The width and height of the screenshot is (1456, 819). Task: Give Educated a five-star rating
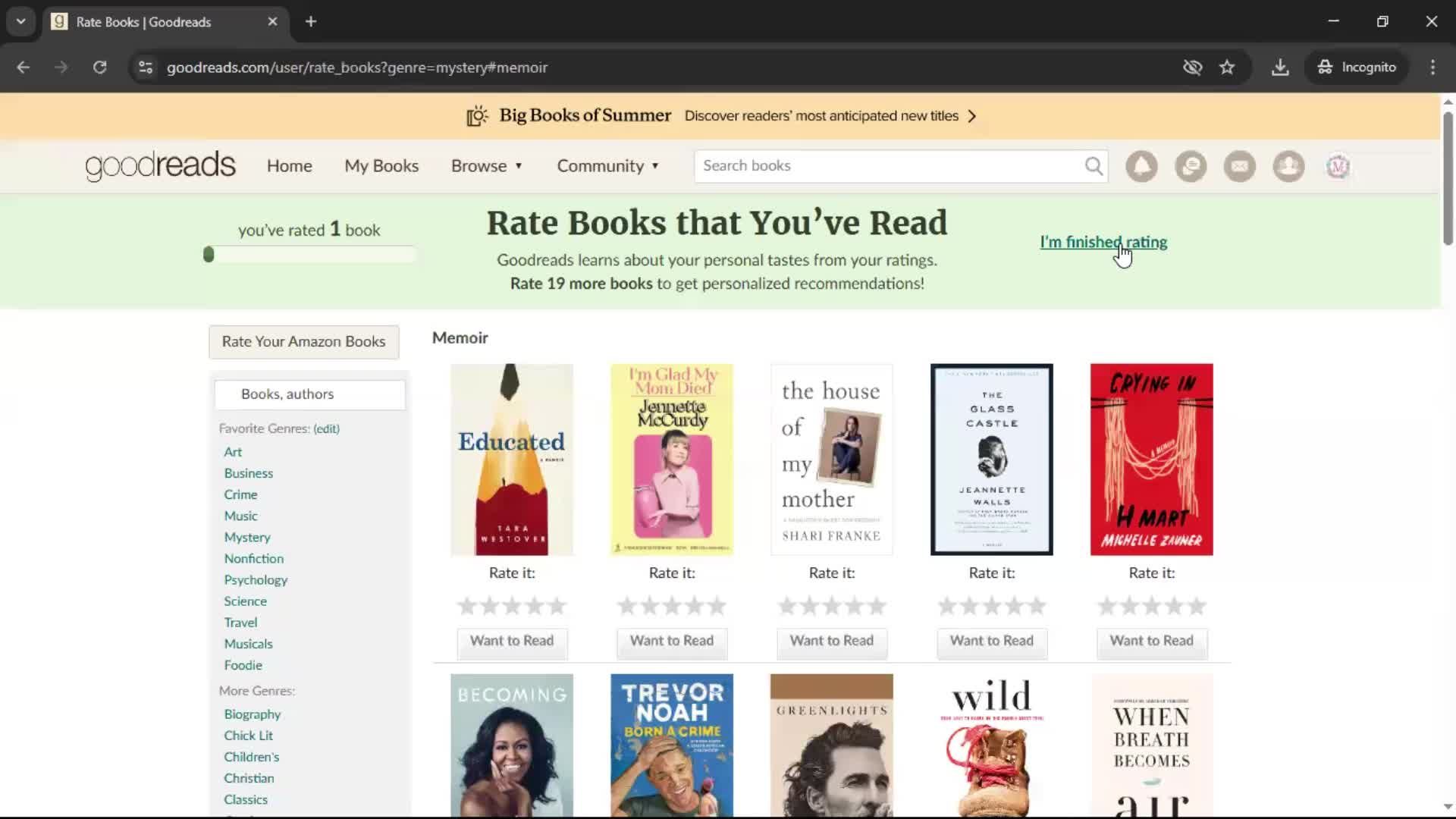coord(557,606)
